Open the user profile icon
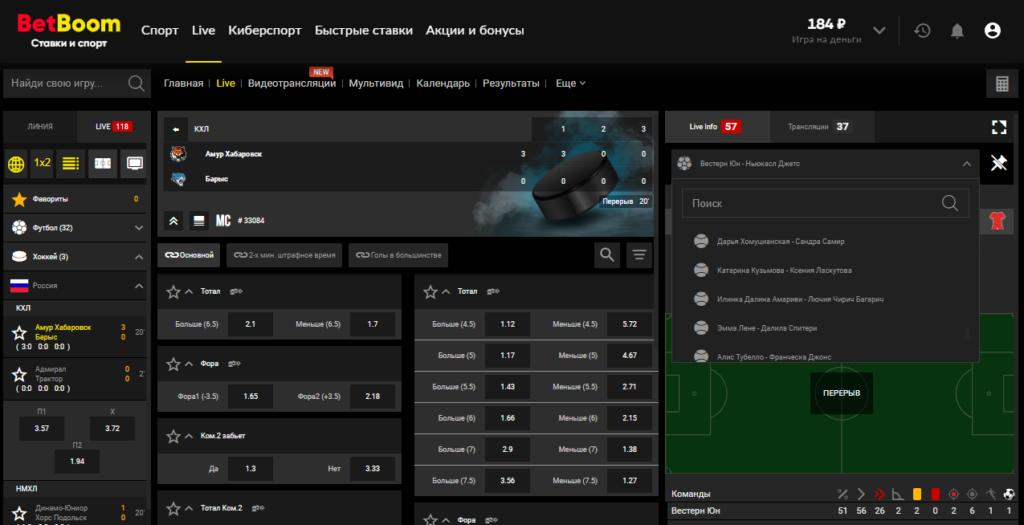Screen dimensions: 1024x525 [992, 31]
